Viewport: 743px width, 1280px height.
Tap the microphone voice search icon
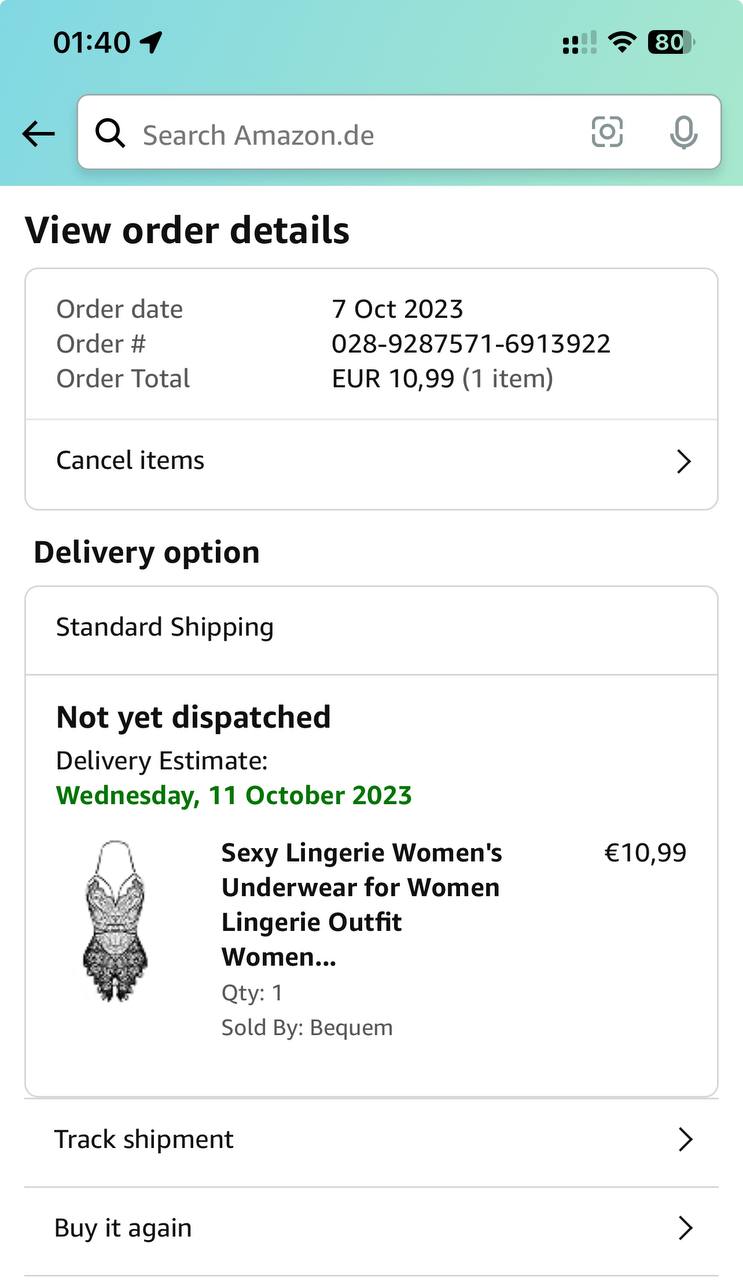684,132
